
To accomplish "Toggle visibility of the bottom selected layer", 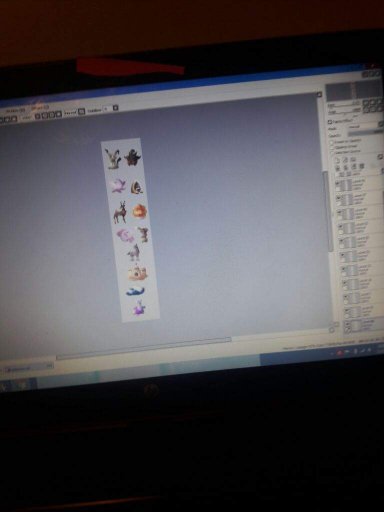I will click(x=348, y=323).
